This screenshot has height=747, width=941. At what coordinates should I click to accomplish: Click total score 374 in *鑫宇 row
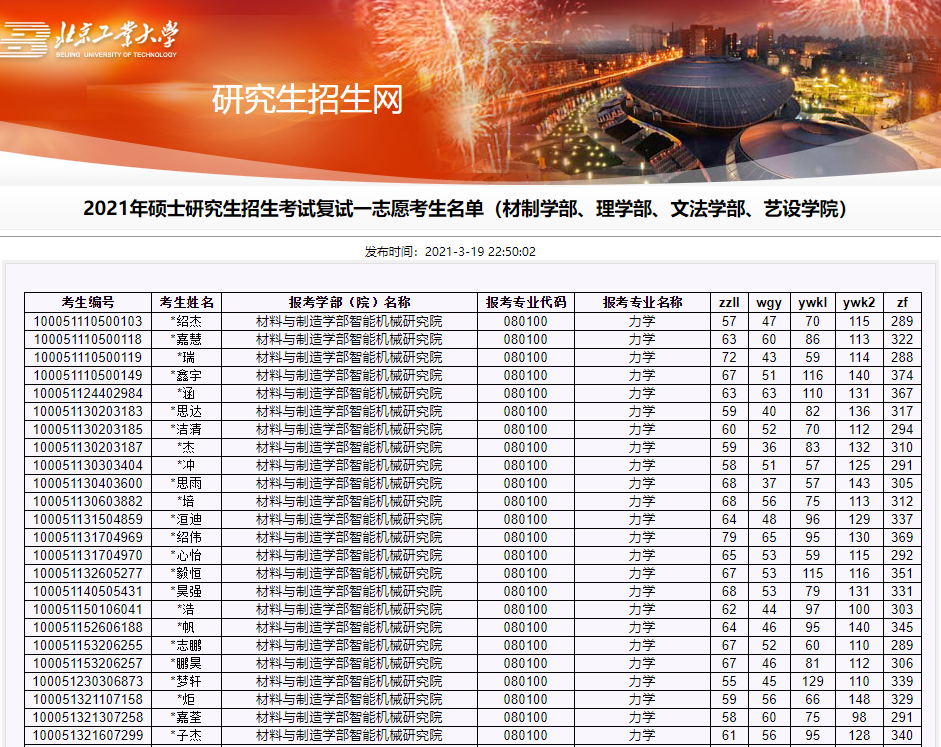coord(902,376)
